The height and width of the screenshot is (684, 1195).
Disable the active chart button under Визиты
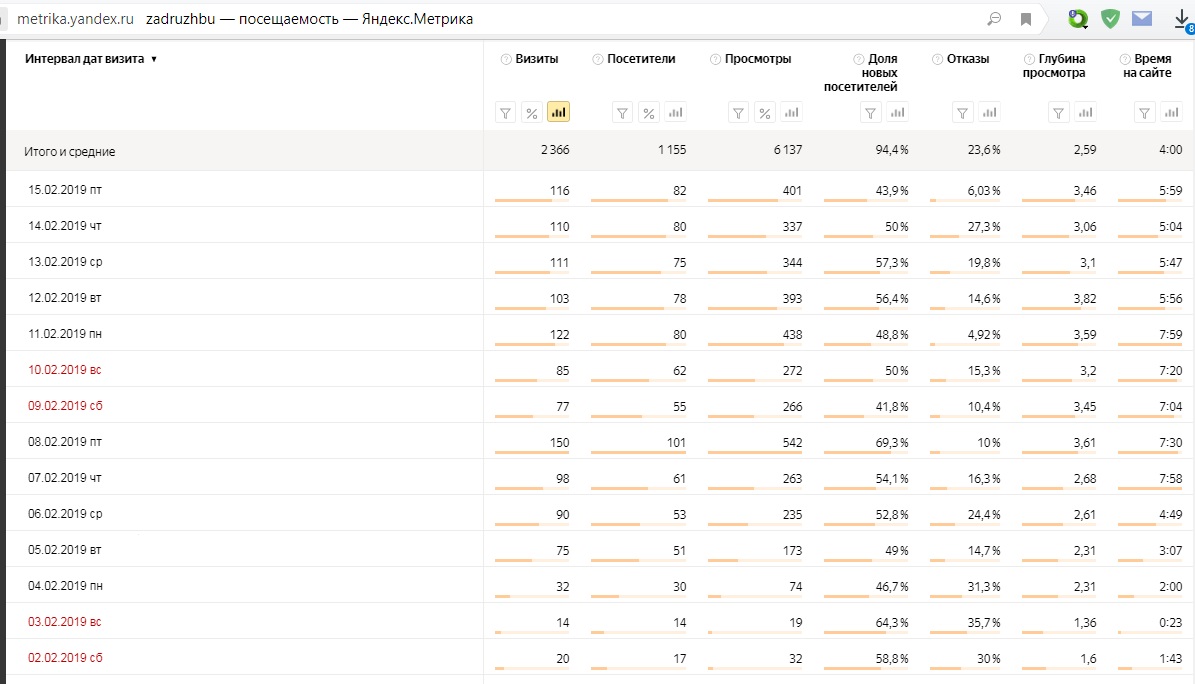pos(558,113)
